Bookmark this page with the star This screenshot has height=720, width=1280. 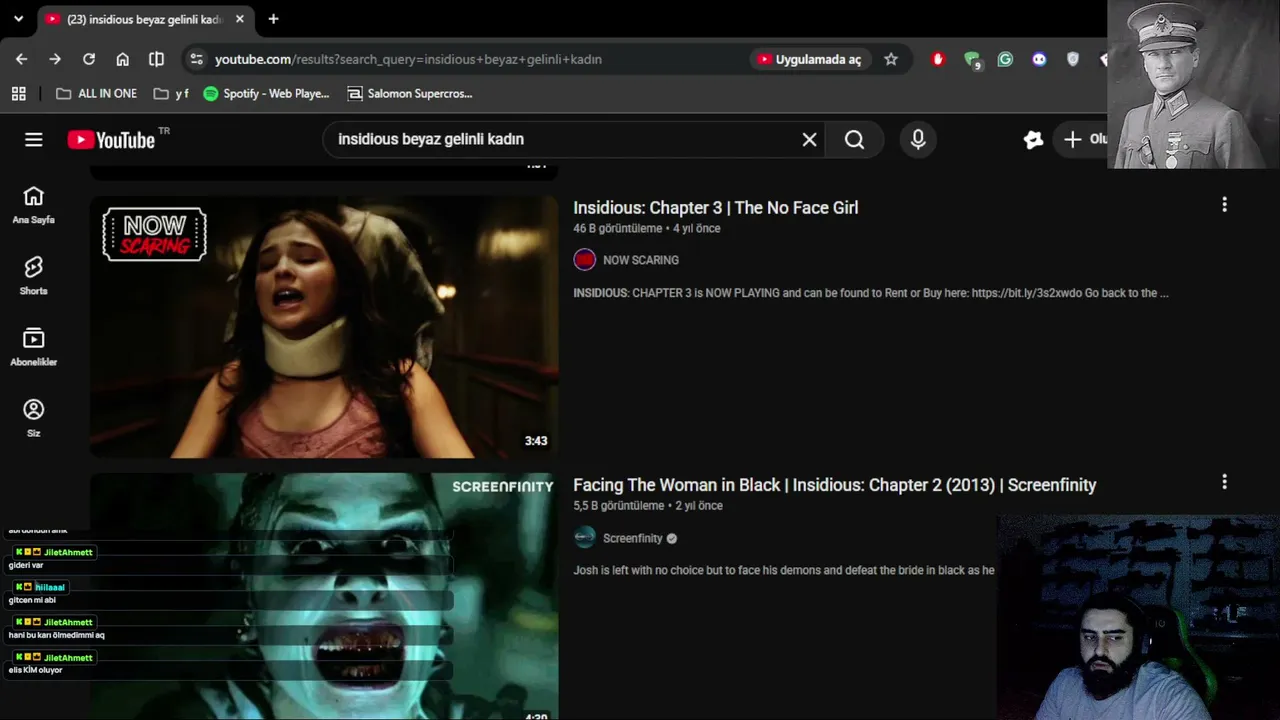tap(891, 59)
